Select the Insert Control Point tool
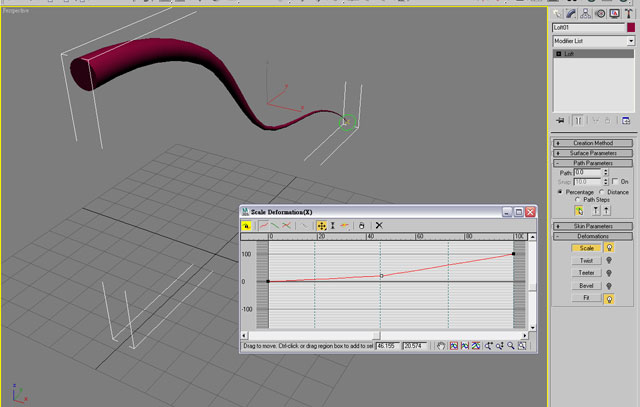Screen dimensions: 640x407 pyautogui.click(x=345, y=226)
